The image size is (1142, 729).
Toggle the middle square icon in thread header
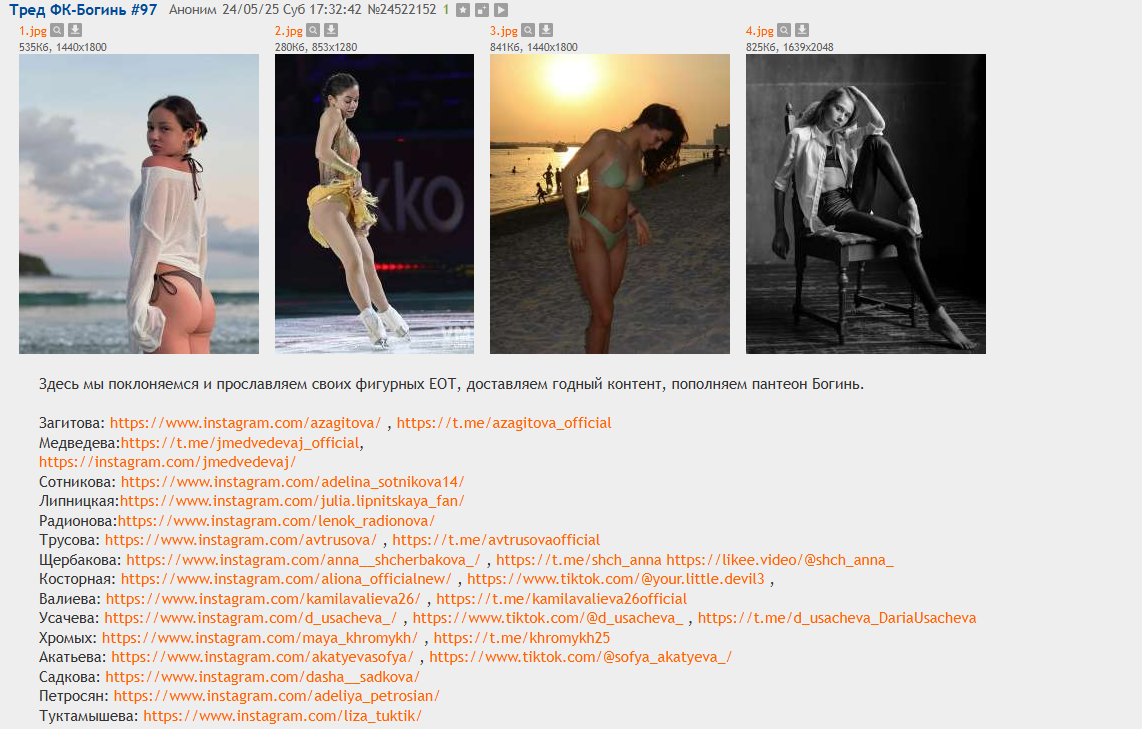coord(481,10)
